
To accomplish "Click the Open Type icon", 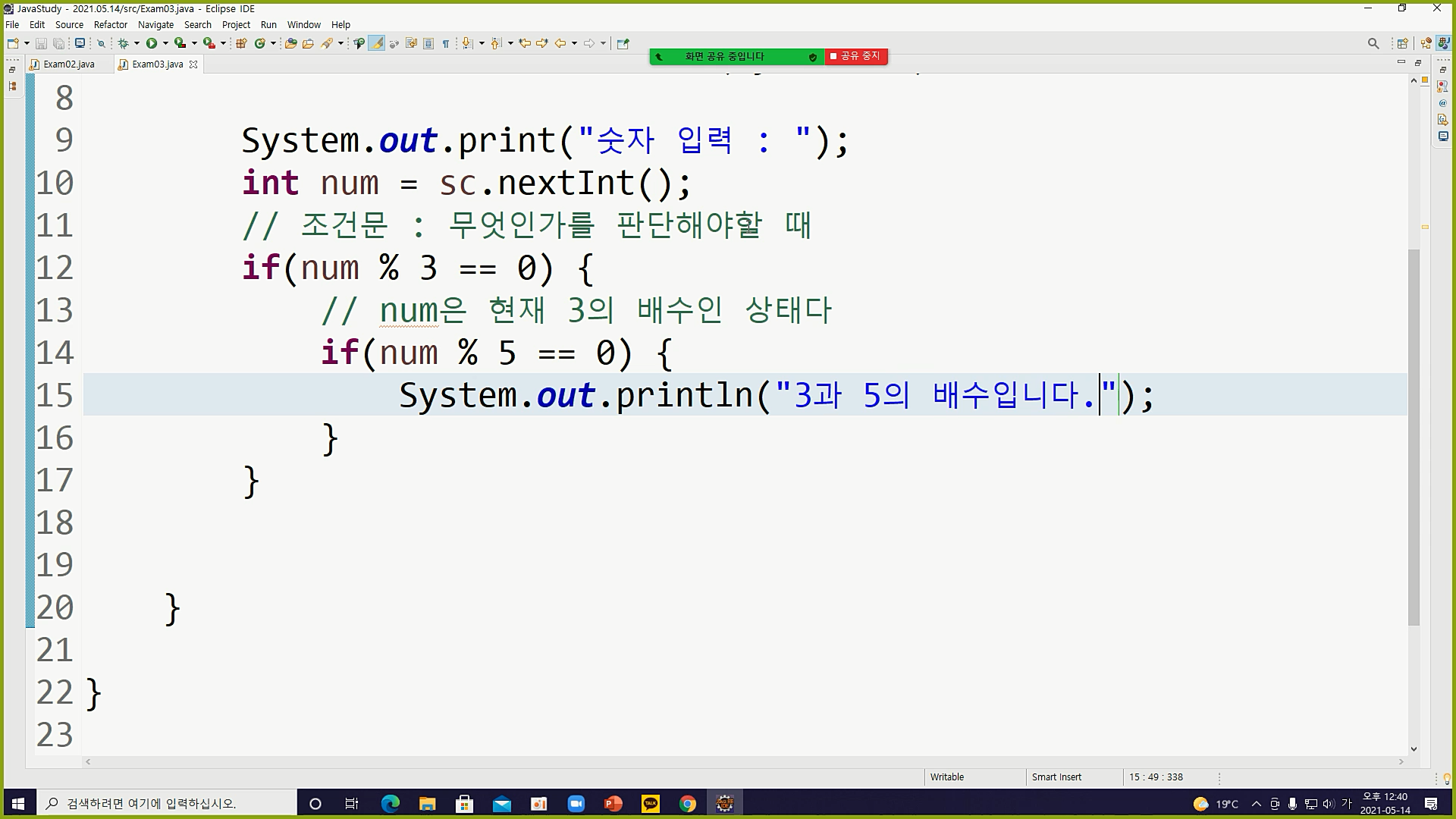I will tap(290, 43).
